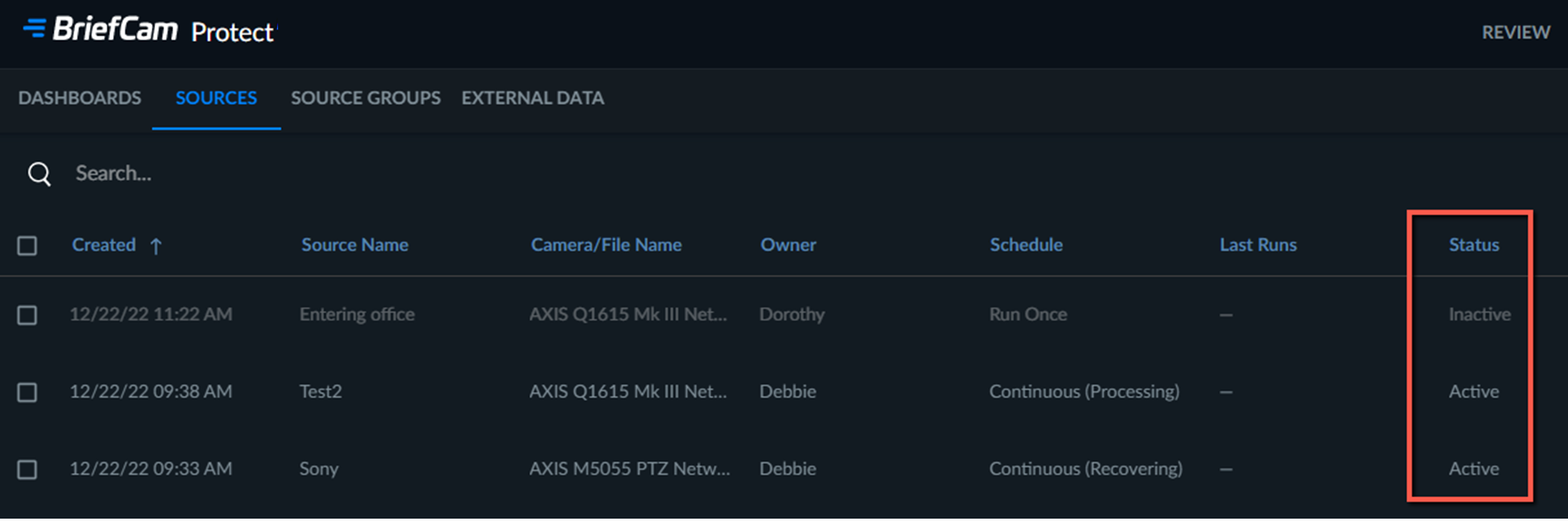Select all sources with header checkbox
This screenshot has height=531, width=1568.
pos(27,246)
